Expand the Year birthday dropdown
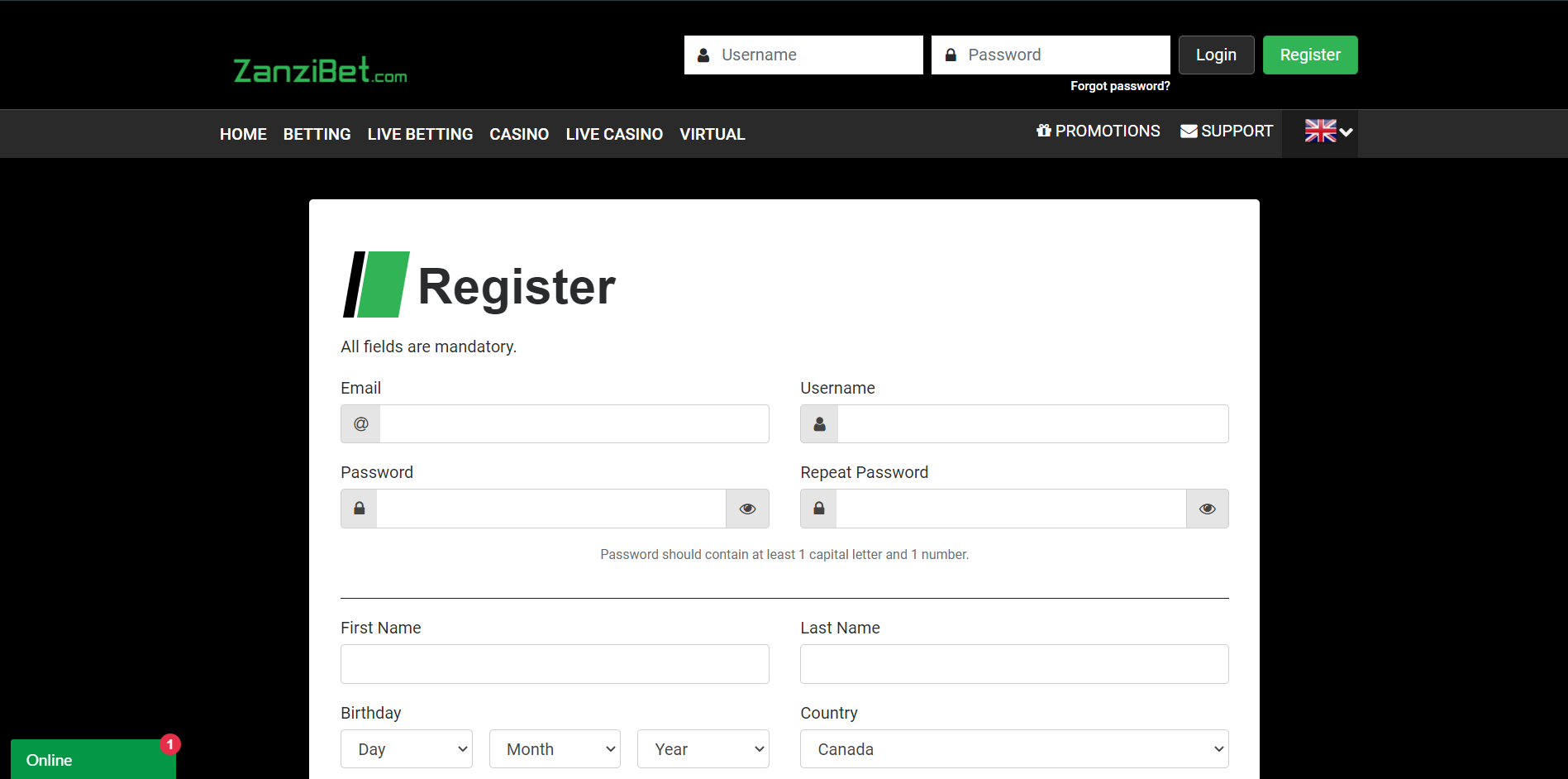 [x=703, y=748]
